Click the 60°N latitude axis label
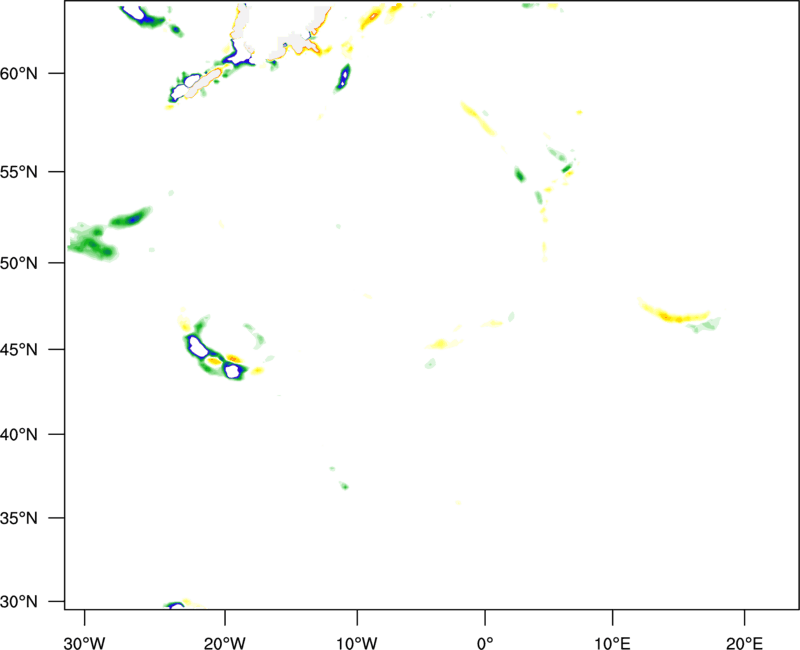The width and height of the screenshot is (800, 650). click(19, 74)
